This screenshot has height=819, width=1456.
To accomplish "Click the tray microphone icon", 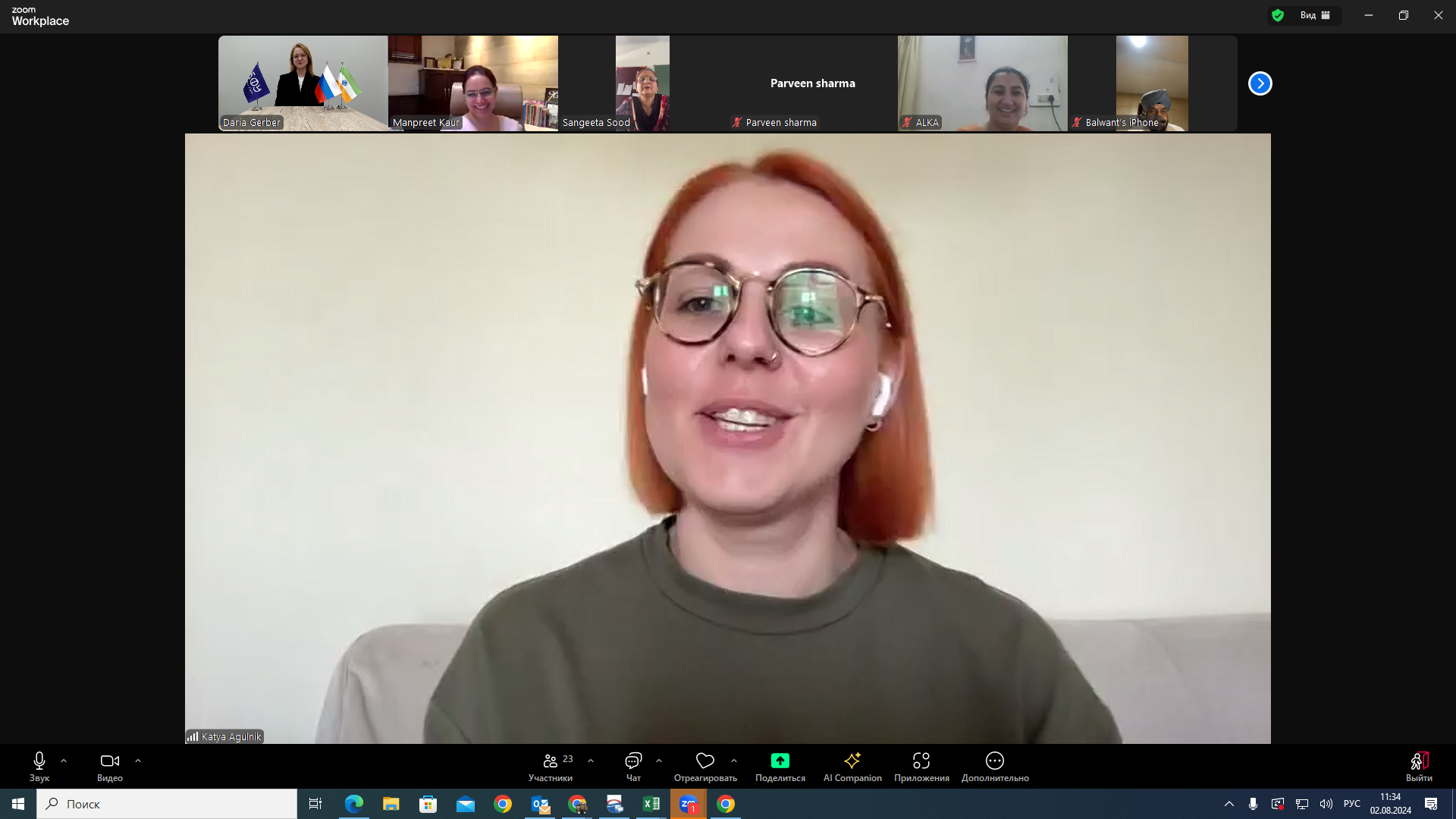I will 1254,804.
